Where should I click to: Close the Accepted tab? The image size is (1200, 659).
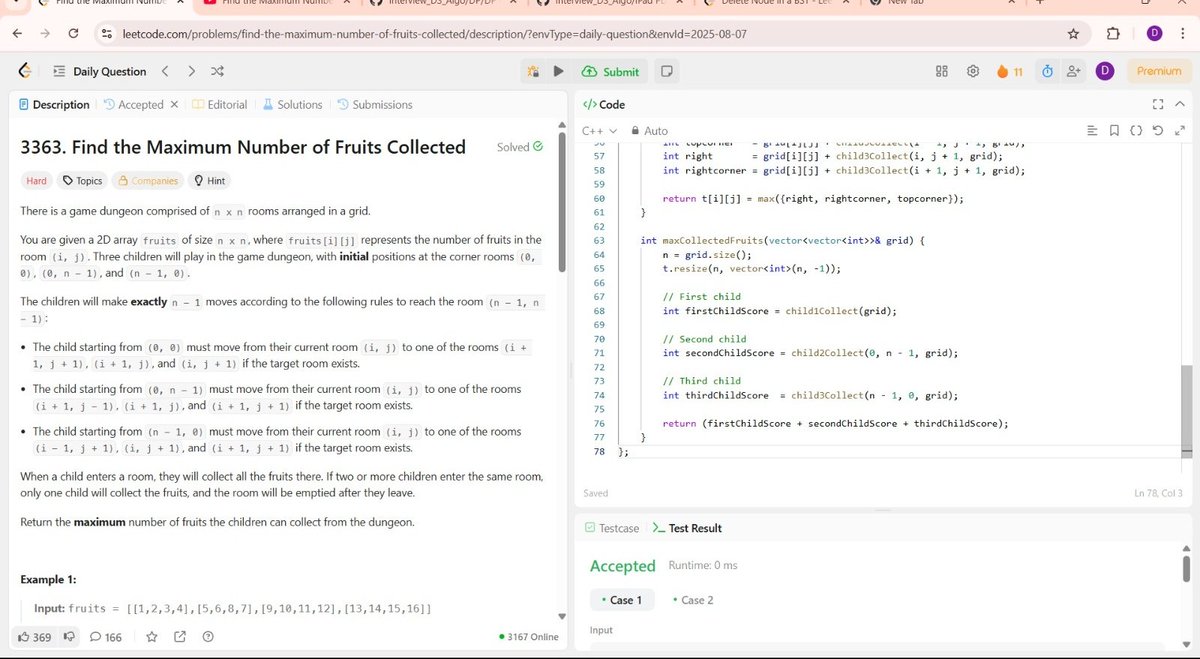[x=174, y=104]
